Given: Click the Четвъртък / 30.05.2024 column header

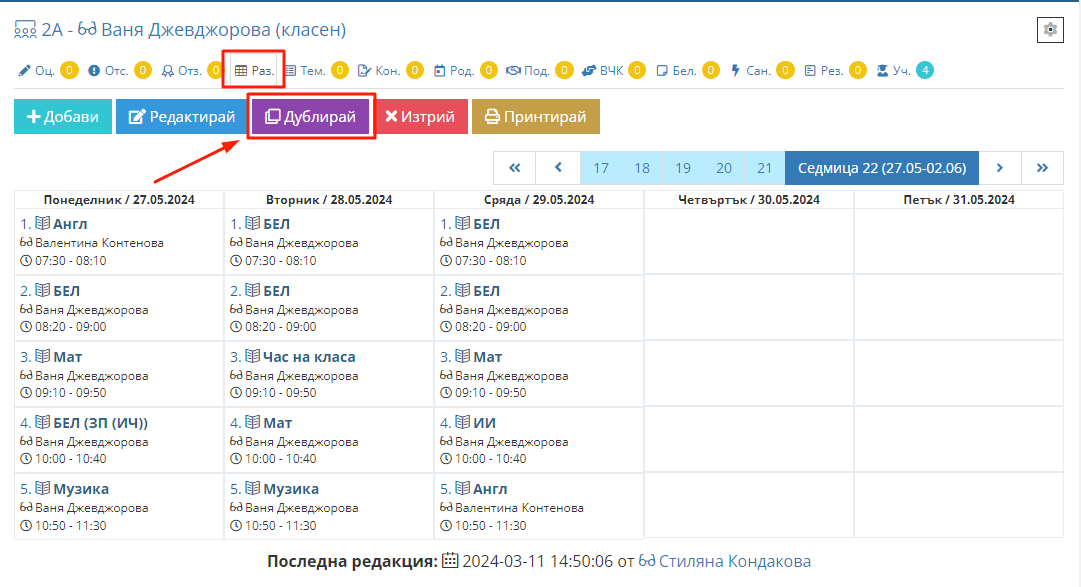Looking at the screenshot, I should pos(749,199).
